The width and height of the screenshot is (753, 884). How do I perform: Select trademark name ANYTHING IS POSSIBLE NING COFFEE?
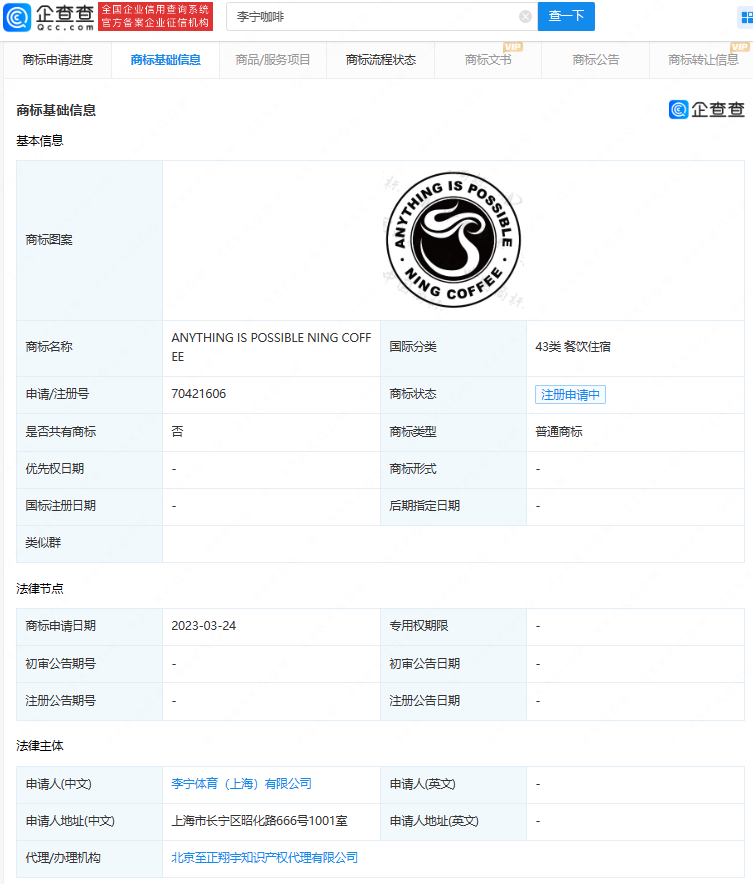click(x=271, y=347)
